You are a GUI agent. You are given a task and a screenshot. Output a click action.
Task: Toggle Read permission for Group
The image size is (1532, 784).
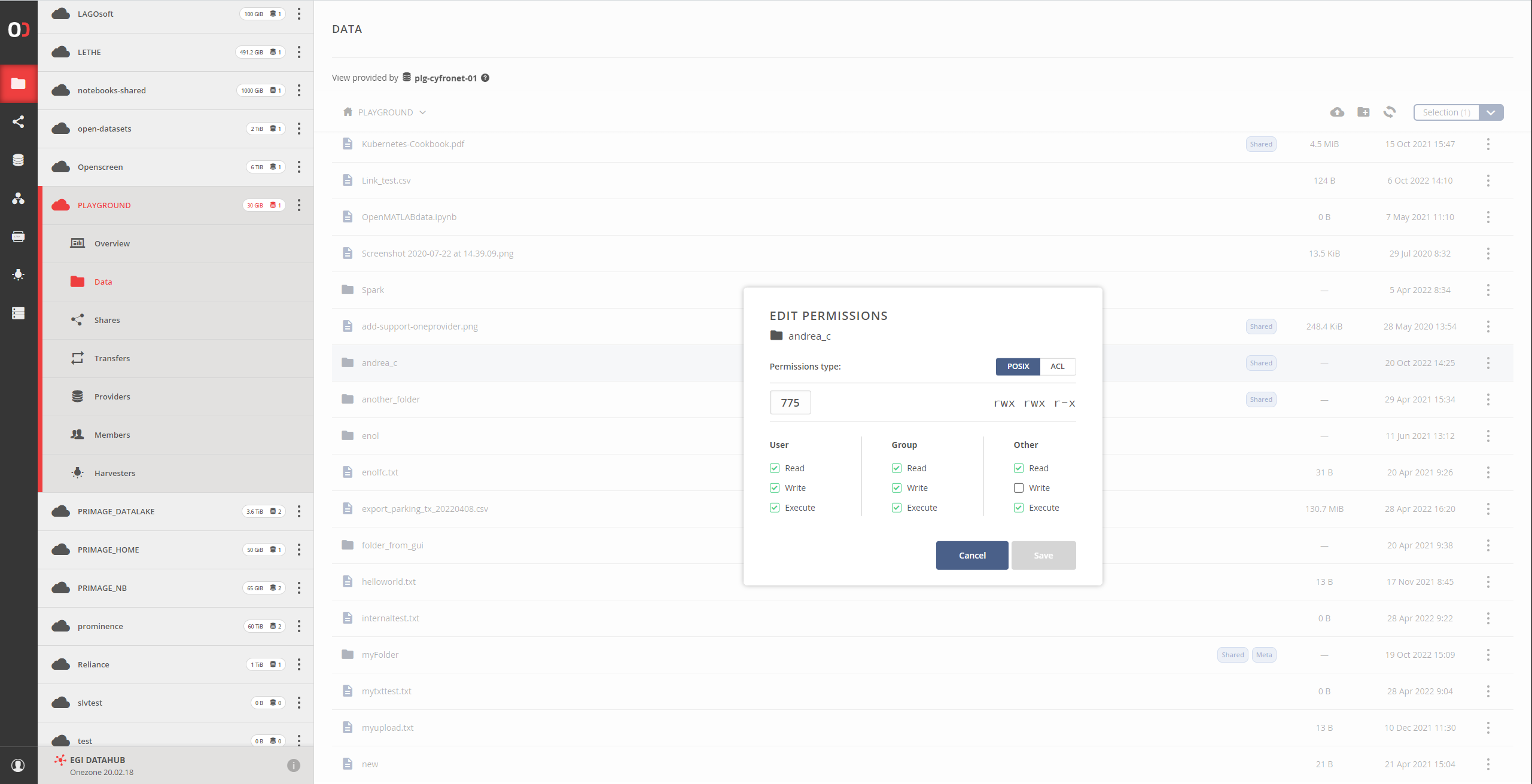896,468
